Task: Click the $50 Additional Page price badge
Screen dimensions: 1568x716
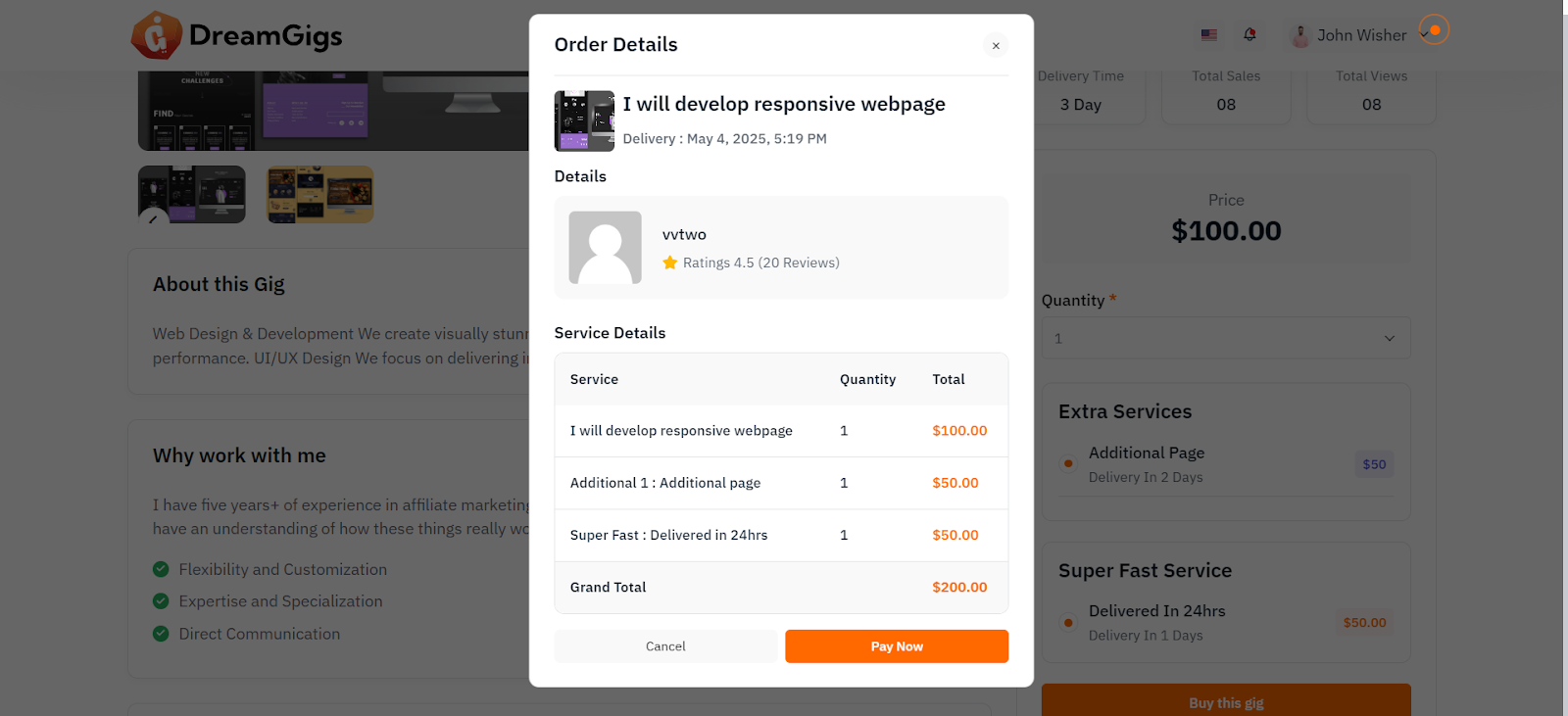Action: point(1374,464)
